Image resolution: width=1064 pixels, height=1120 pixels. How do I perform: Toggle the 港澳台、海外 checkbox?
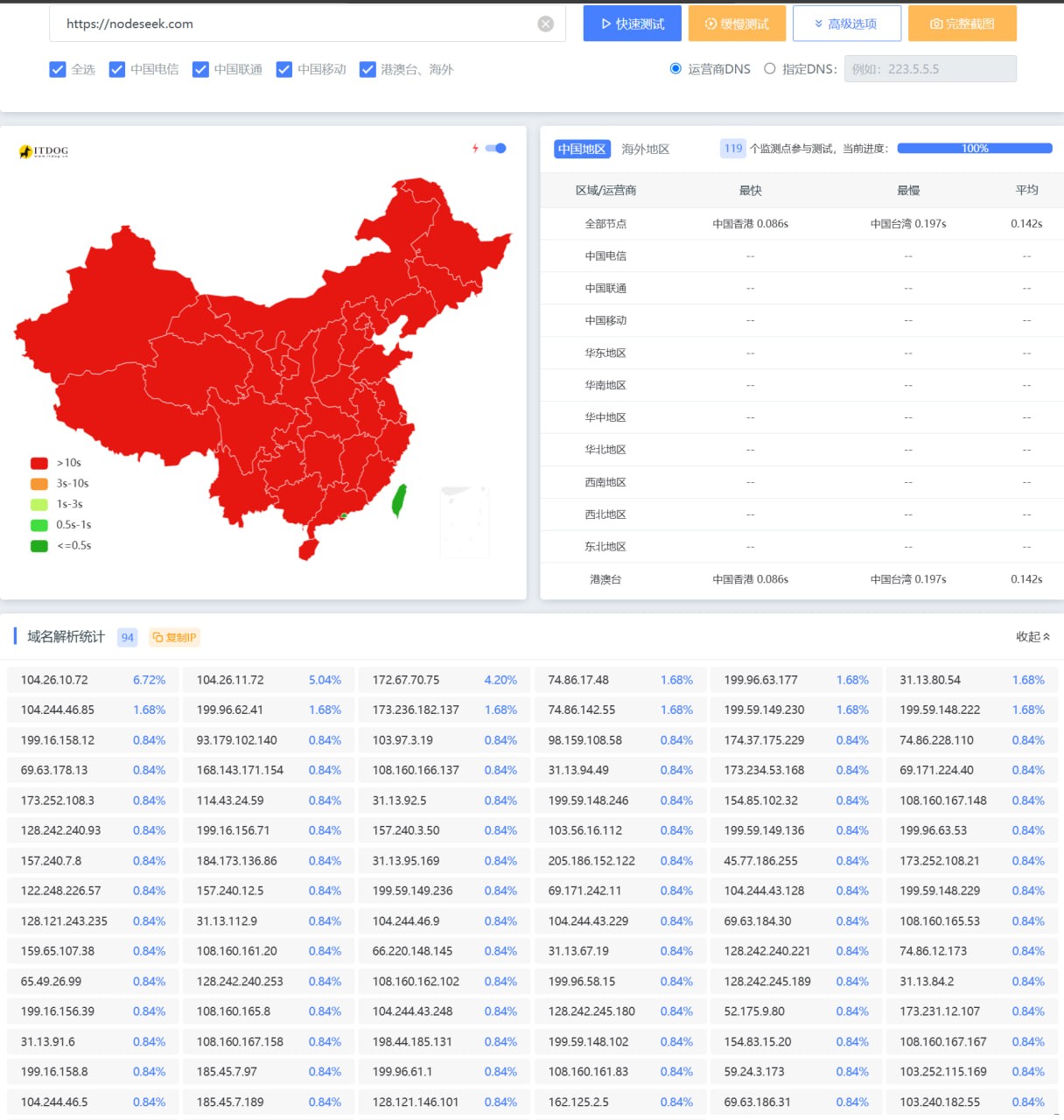tap(367, 70)
